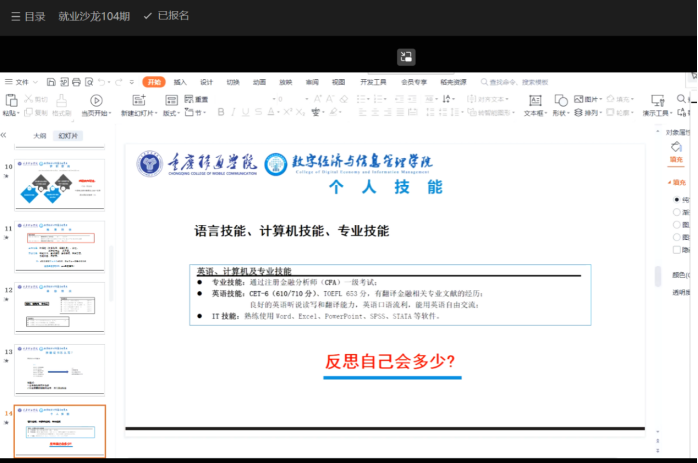Click the Save icon in quick toolbar
Image resolution: width=698 pixels, height=463 pixels.
click(x=52, y=82)
